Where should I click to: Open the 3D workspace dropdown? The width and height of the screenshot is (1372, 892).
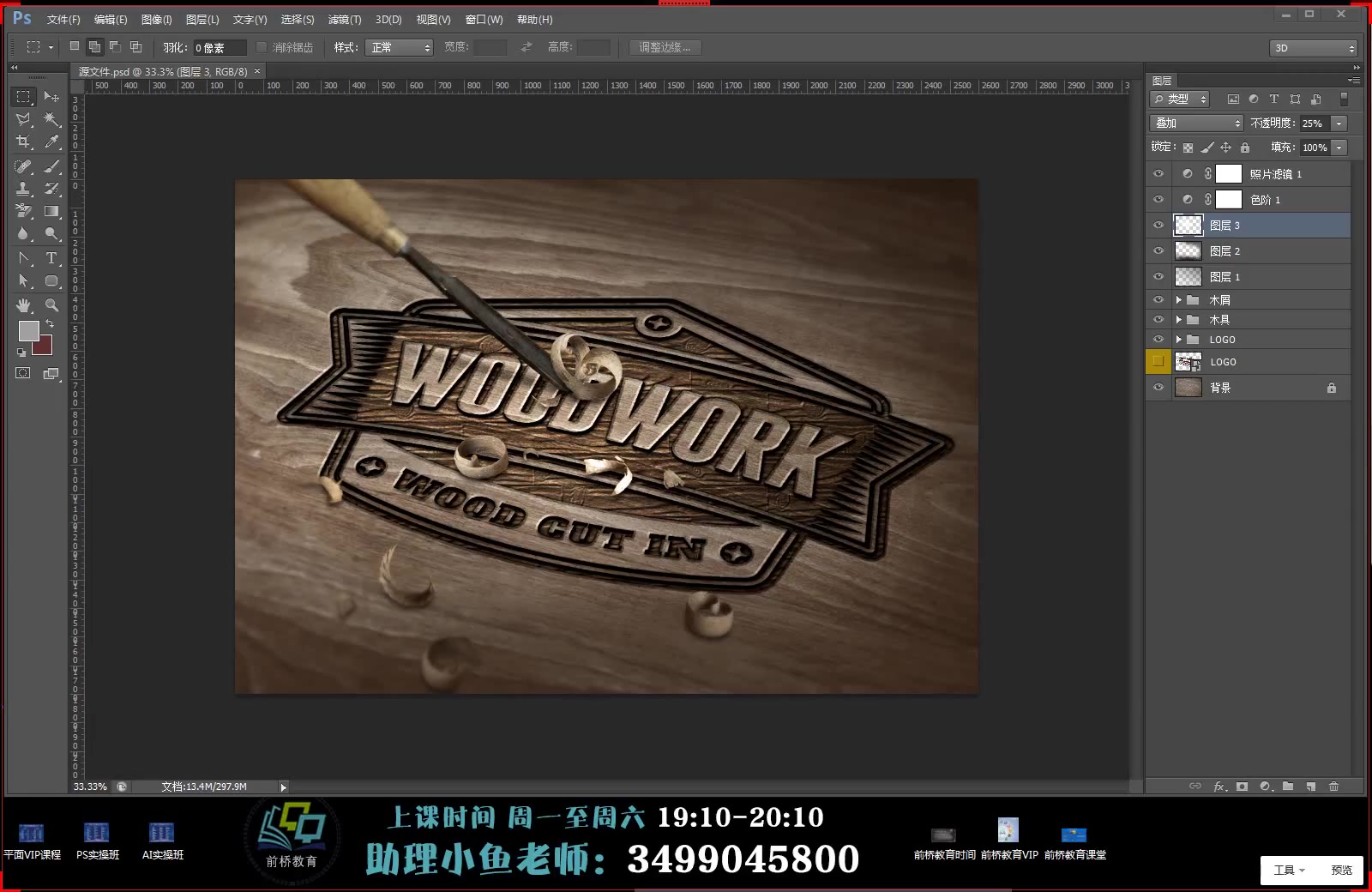[1313, 48]
